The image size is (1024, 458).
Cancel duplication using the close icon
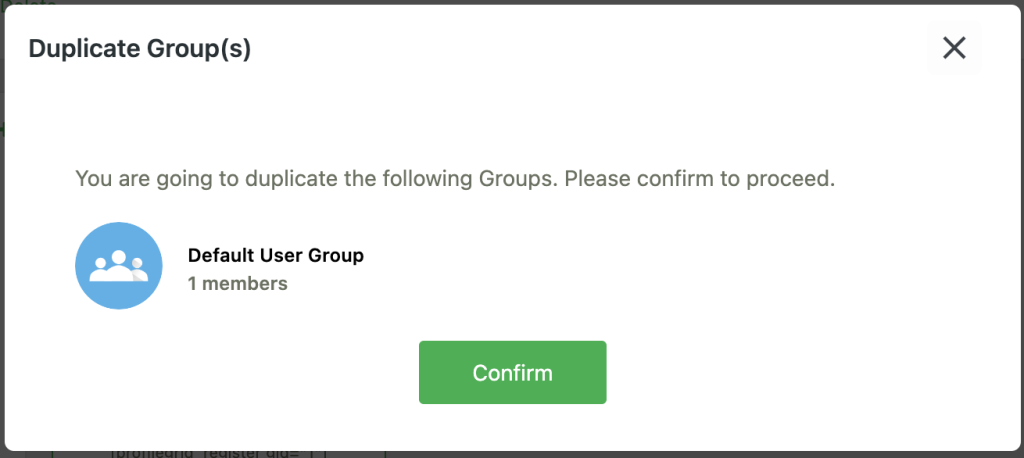(954, 48)
